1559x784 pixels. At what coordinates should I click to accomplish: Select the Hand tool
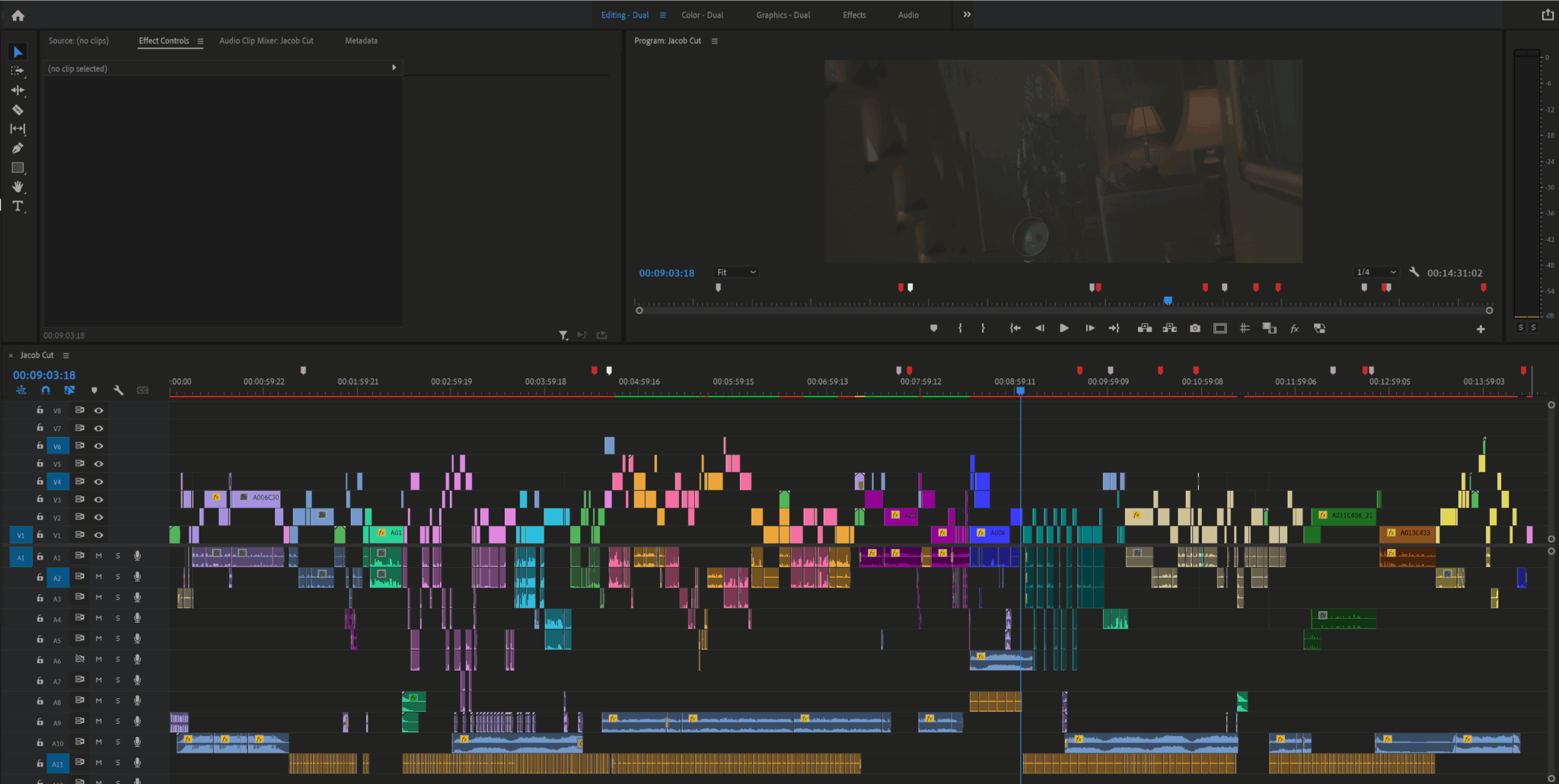pyautogui.click(x=18, y=187)
